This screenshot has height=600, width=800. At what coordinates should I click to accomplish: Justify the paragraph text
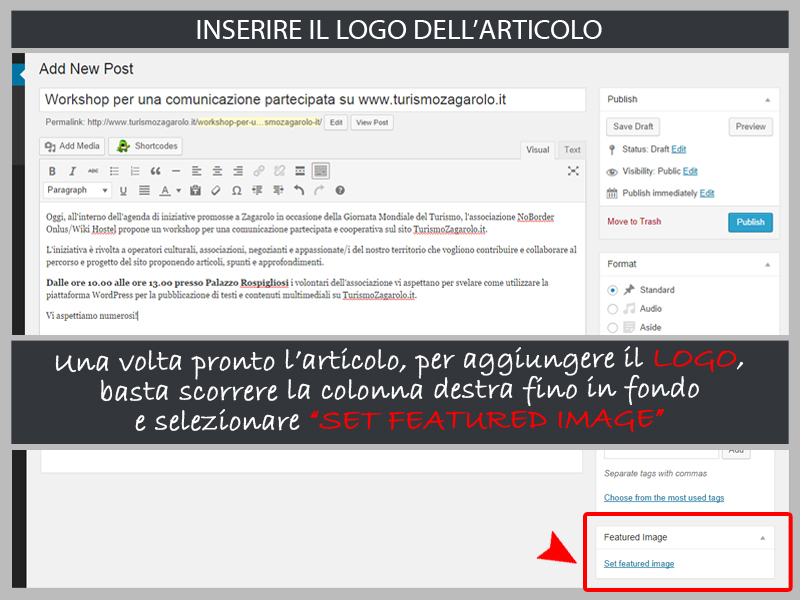click(x=144, y=190)
